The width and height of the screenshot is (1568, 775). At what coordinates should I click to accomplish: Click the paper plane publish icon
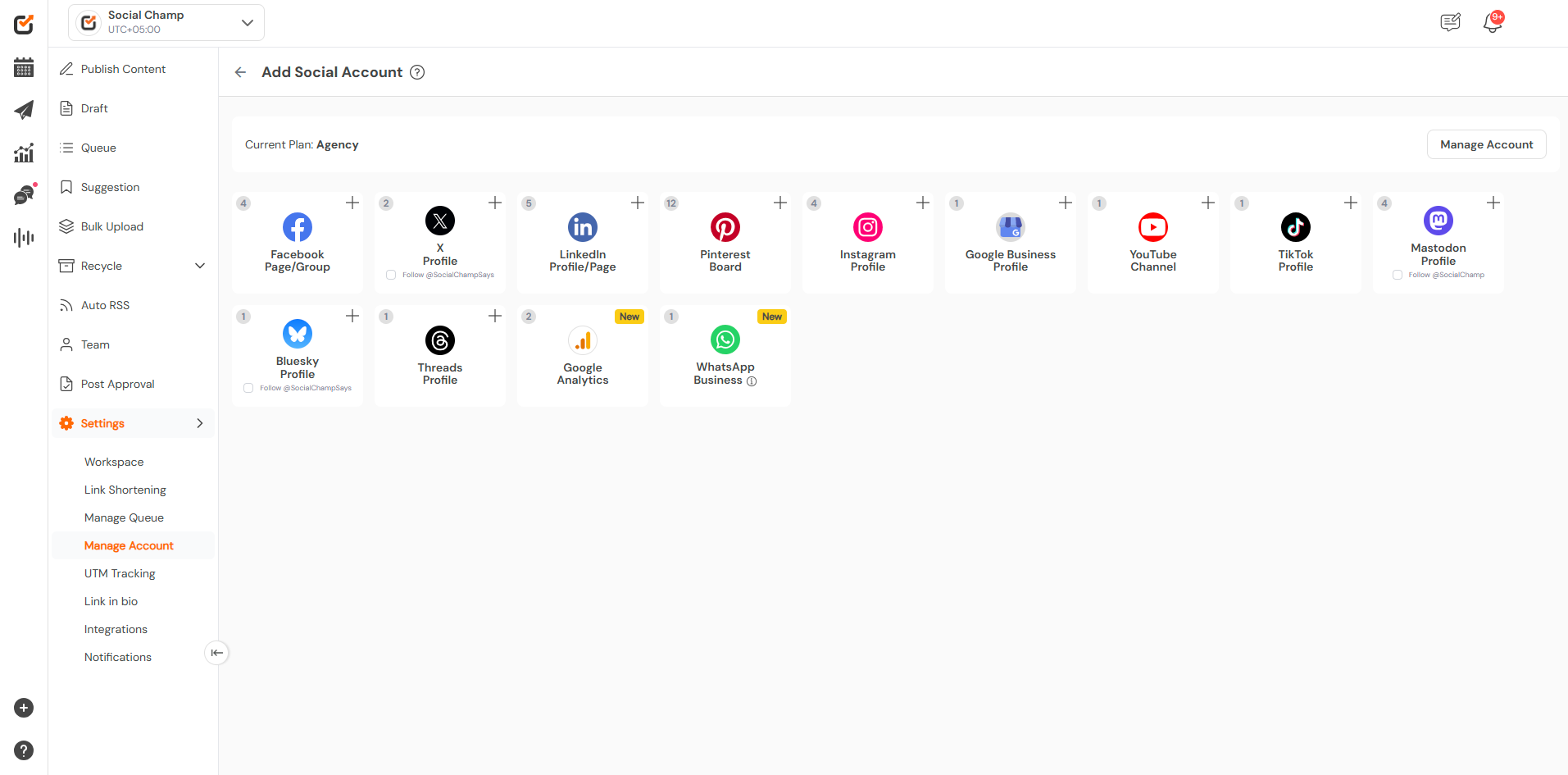click(x=24, y=110)
